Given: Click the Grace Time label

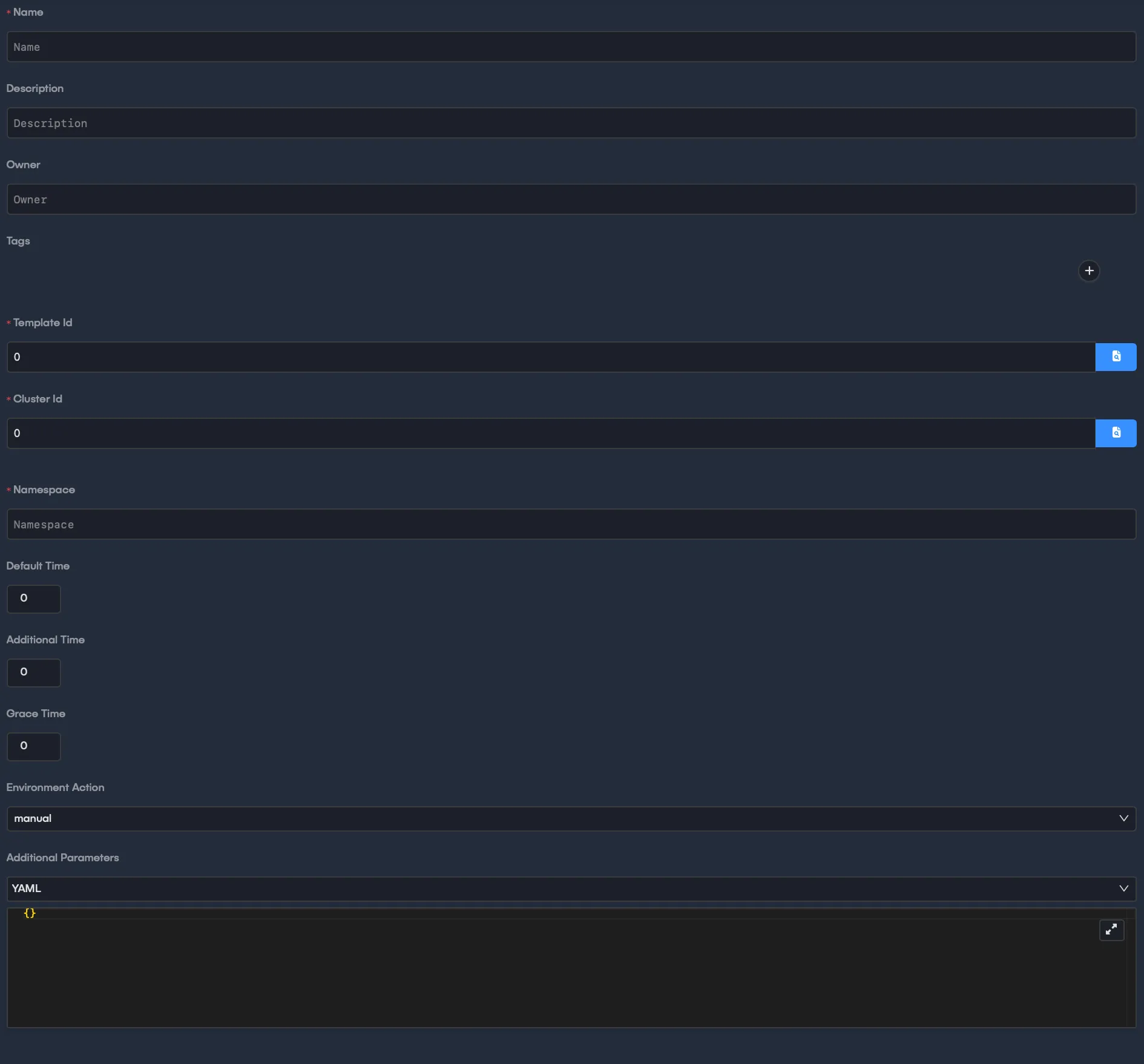Looking at the screenshot, I should (x=36, y=714).
